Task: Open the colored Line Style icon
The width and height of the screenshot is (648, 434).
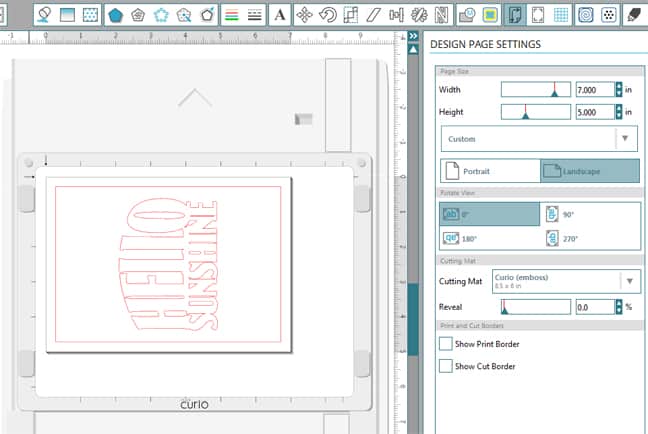Action: (x=232, y=15)
